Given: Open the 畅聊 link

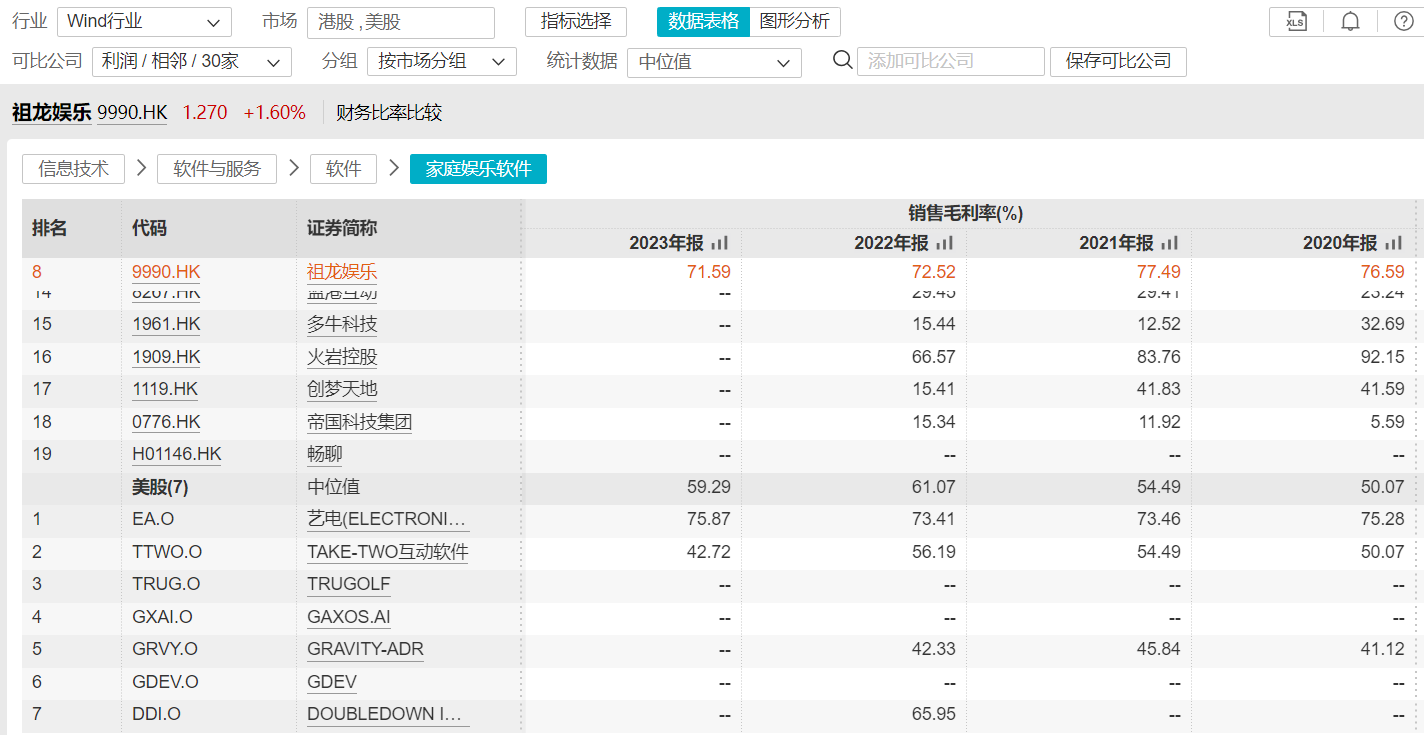Looking at the screenshot, I should click(x=324, y=454).
